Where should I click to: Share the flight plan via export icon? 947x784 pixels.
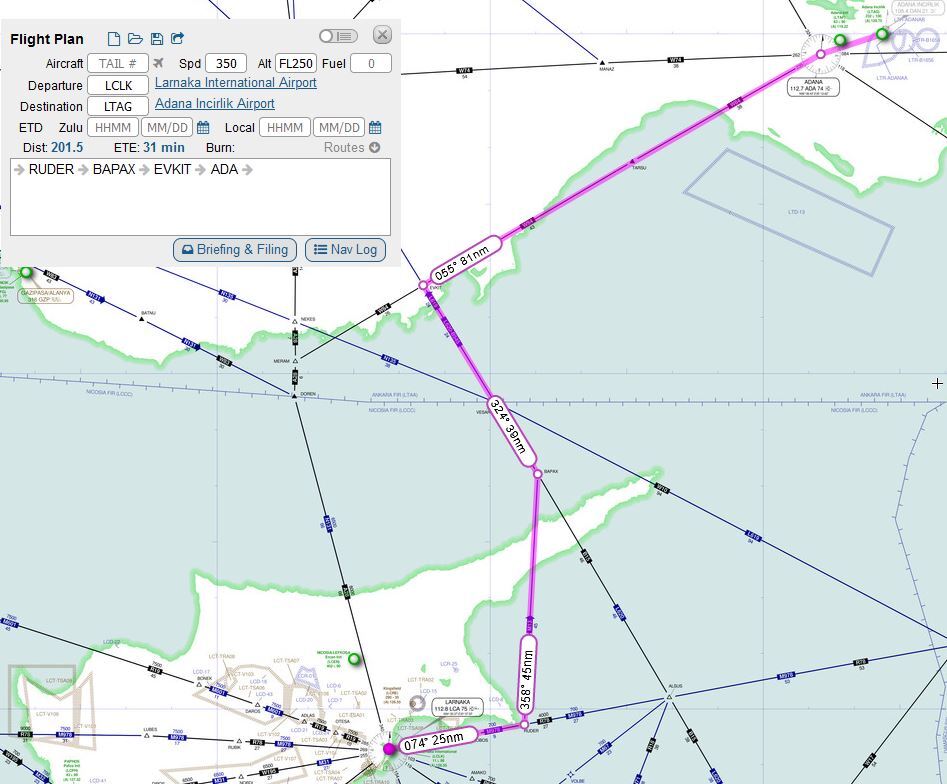[x=178, y=39]
